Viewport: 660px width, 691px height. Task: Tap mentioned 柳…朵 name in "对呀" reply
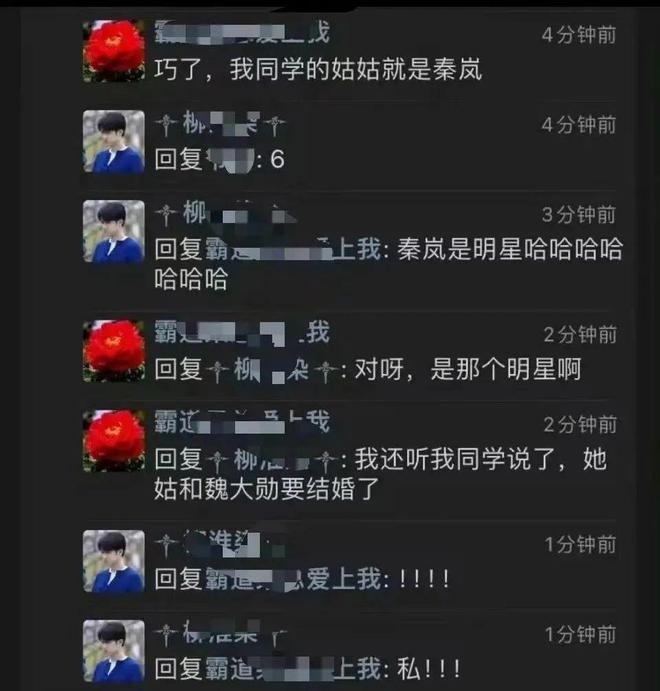click(273, 369)
